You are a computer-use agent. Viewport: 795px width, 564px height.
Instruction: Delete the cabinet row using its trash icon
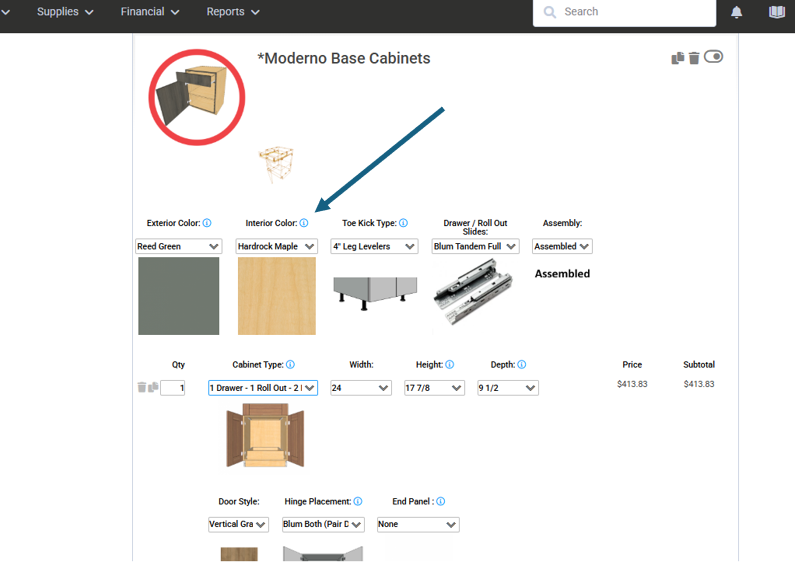141,387
